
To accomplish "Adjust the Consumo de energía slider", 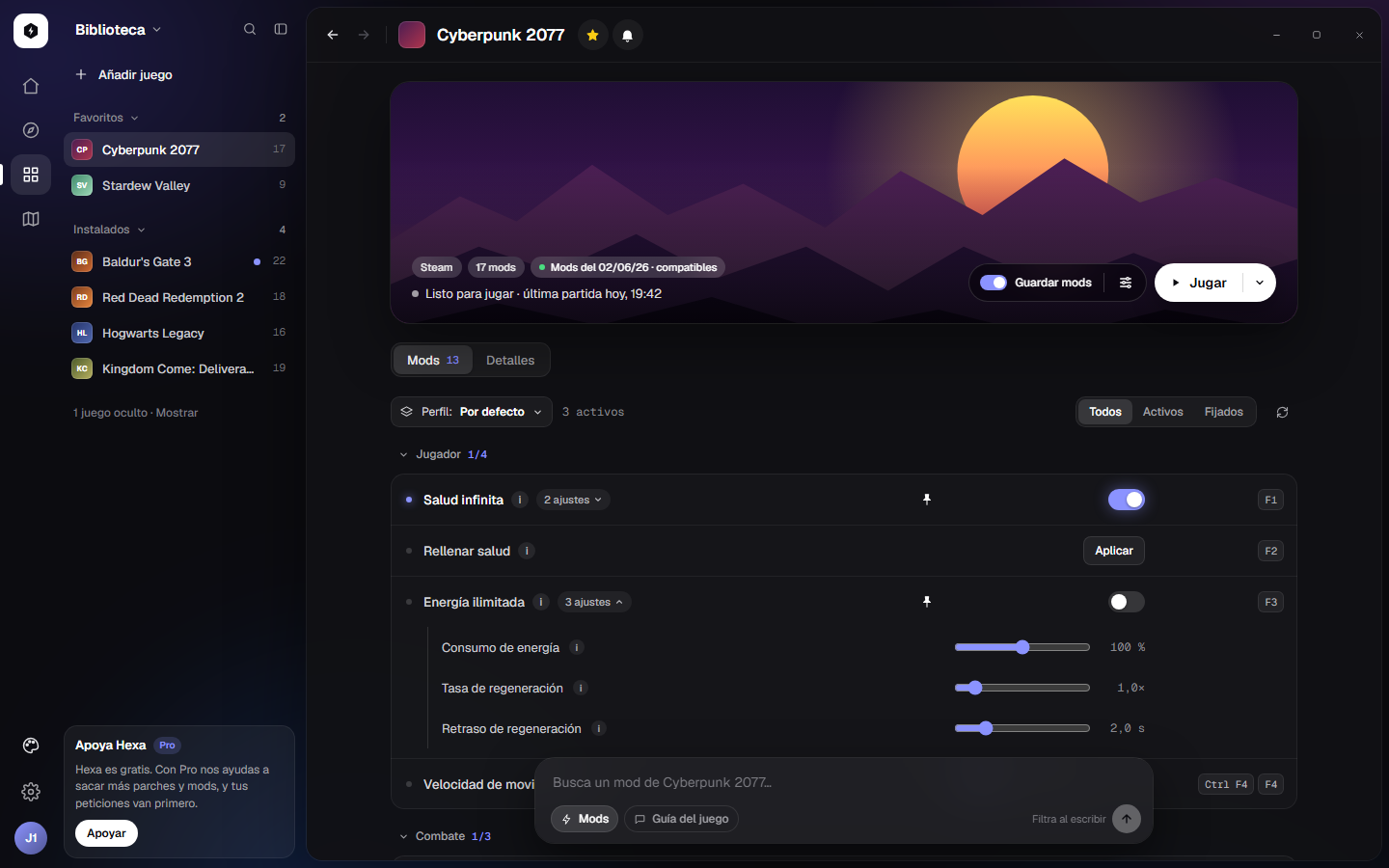I will tap(1022, 647).
